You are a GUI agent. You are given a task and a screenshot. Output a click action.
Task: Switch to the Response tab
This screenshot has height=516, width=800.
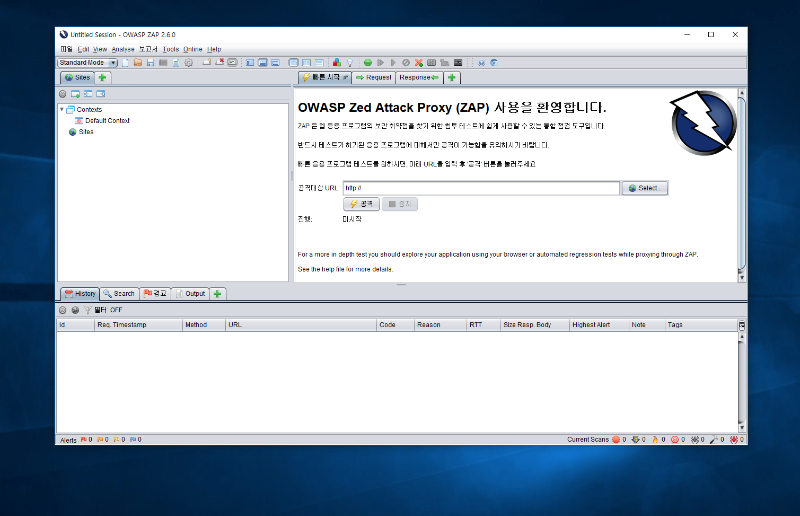click(x=419, y=78)
